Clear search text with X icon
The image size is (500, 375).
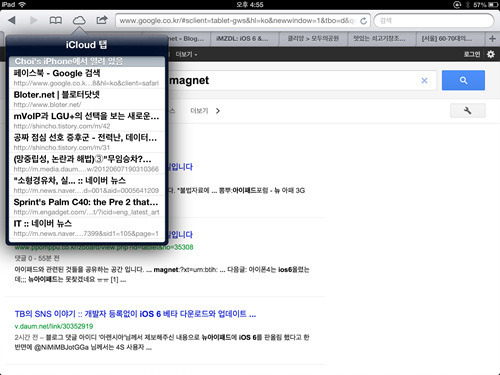[x=424, y=80]
